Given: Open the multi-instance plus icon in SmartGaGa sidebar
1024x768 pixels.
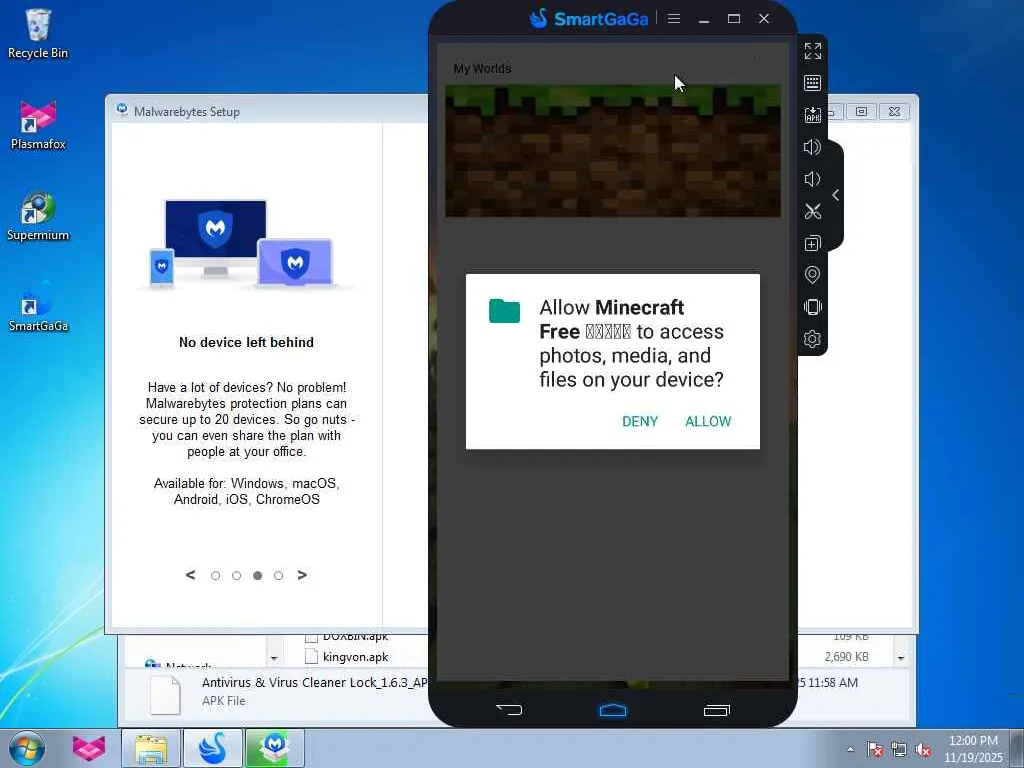Looking at the screenshot, I should click(x=812, y=244).
